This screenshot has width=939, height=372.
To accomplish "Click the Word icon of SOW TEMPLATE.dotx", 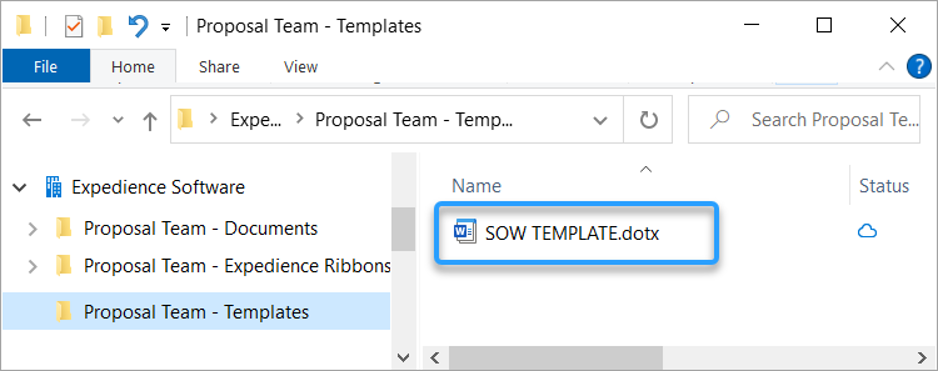I will pyautogui.click(x=465, y=232).
